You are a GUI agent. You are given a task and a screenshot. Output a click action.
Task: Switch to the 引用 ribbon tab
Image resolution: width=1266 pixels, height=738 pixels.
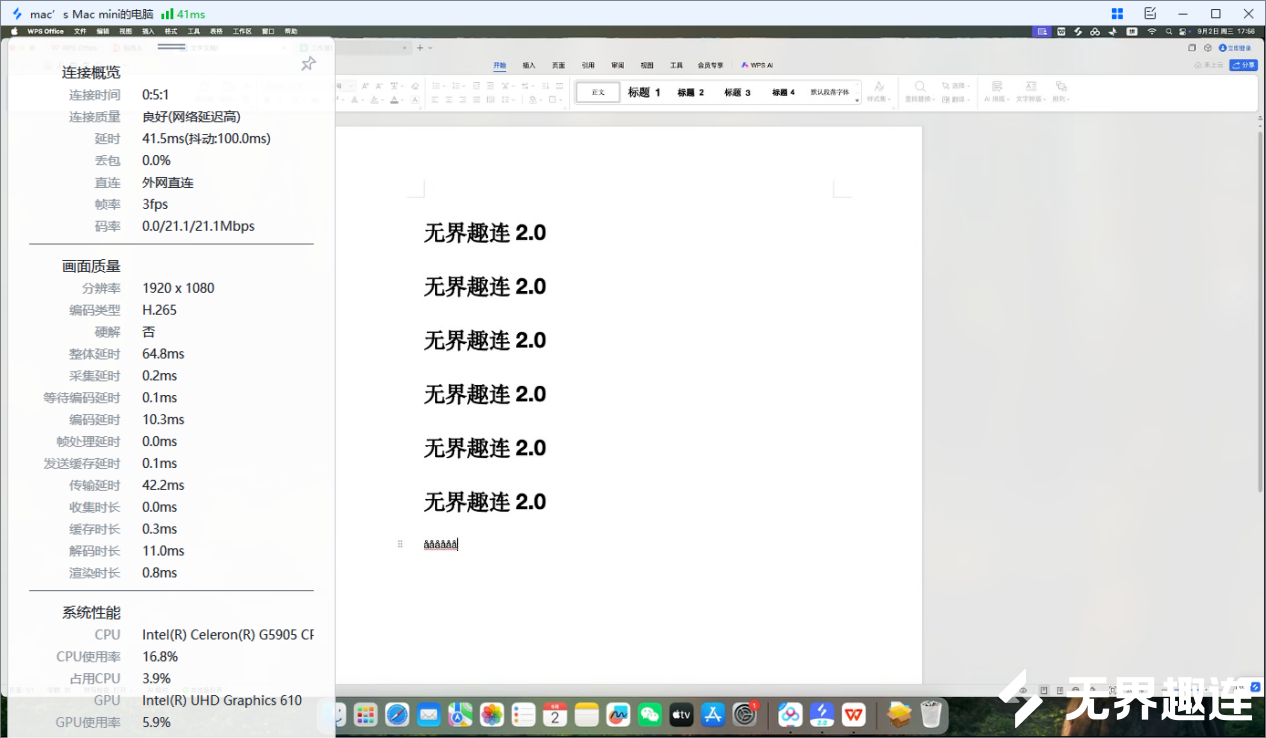pos(588,65)
